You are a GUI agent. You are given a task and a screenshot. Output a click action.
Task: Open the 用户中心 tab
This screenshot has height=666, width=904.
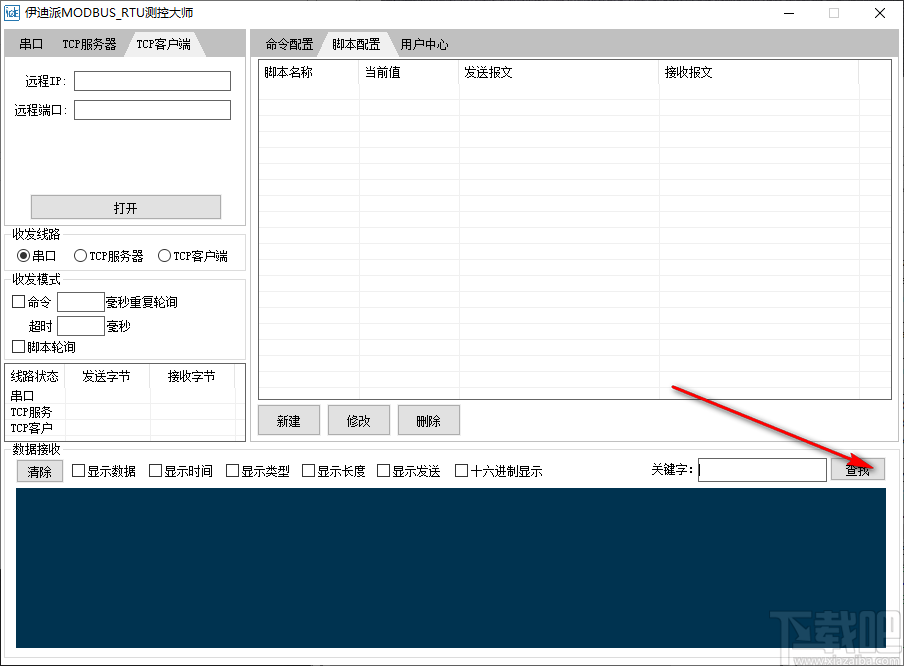click(x=423, y=43)
